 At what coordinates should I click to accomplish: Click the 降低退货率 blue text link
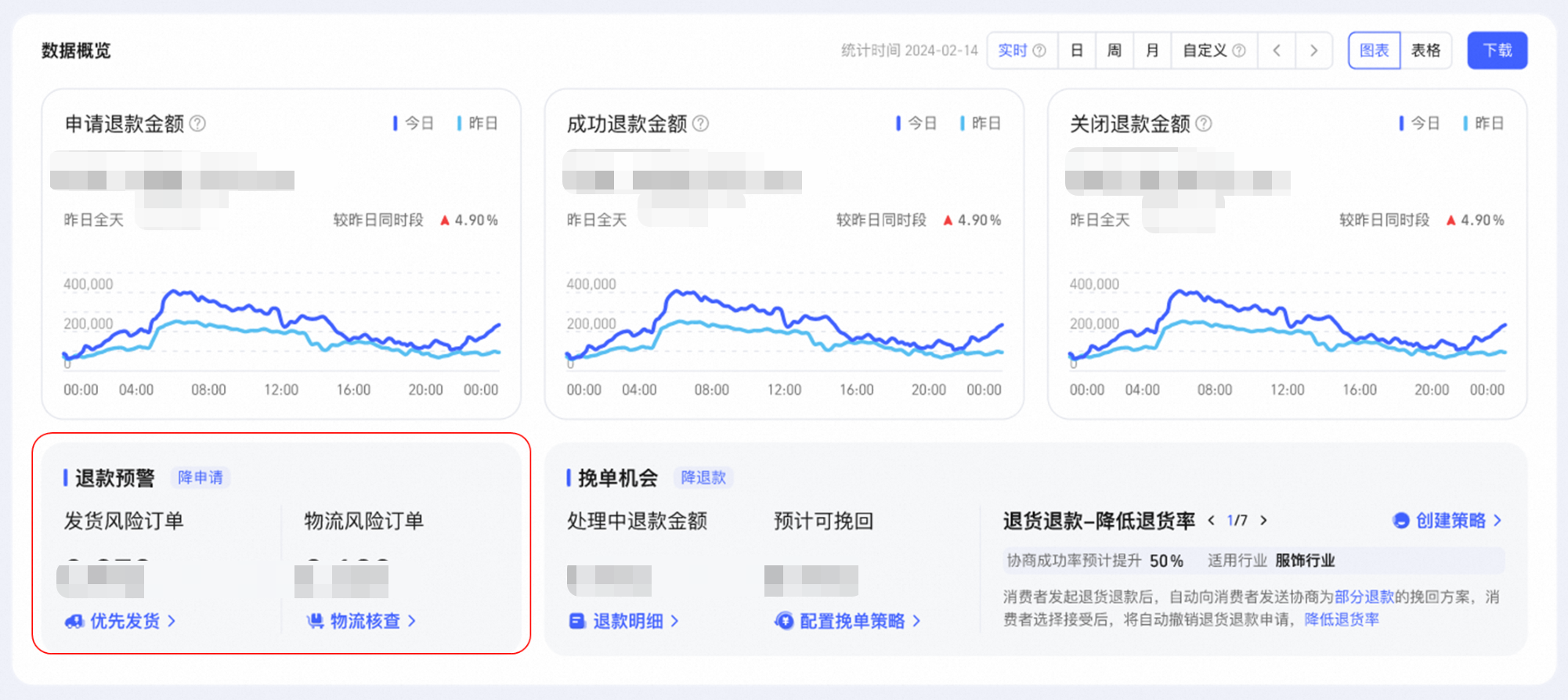1342,619
